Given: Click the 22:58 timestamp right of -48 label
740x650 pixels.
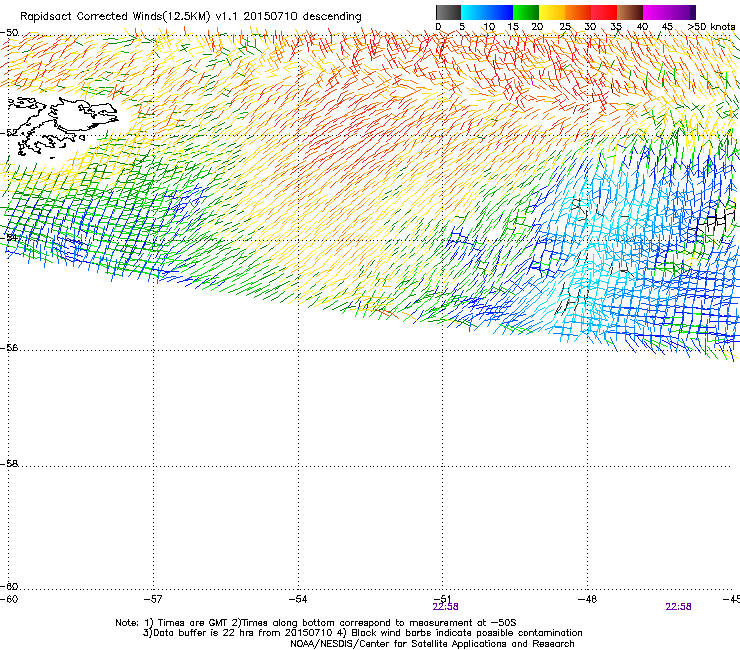Looking at the screenshot, I should pos(678,607).
